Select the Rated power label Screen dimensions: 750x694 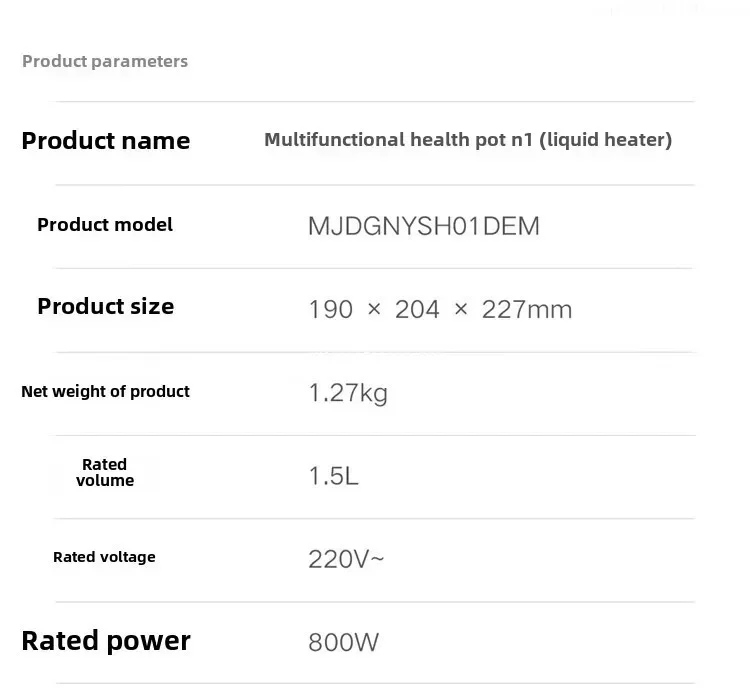point(105,641)
